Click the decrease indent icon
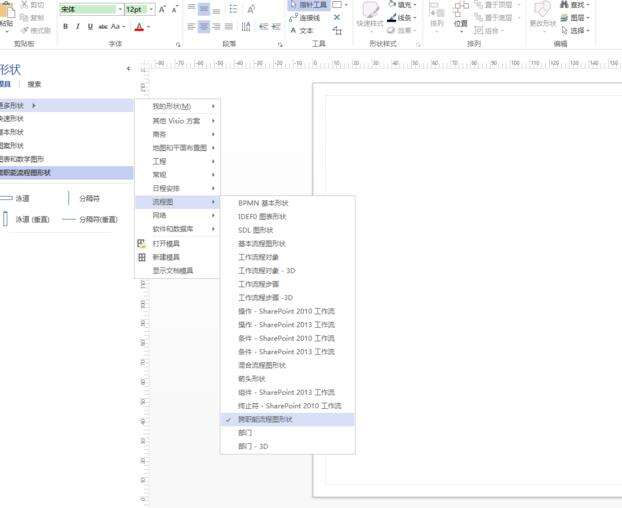622x508 pixels. [263, 27]
